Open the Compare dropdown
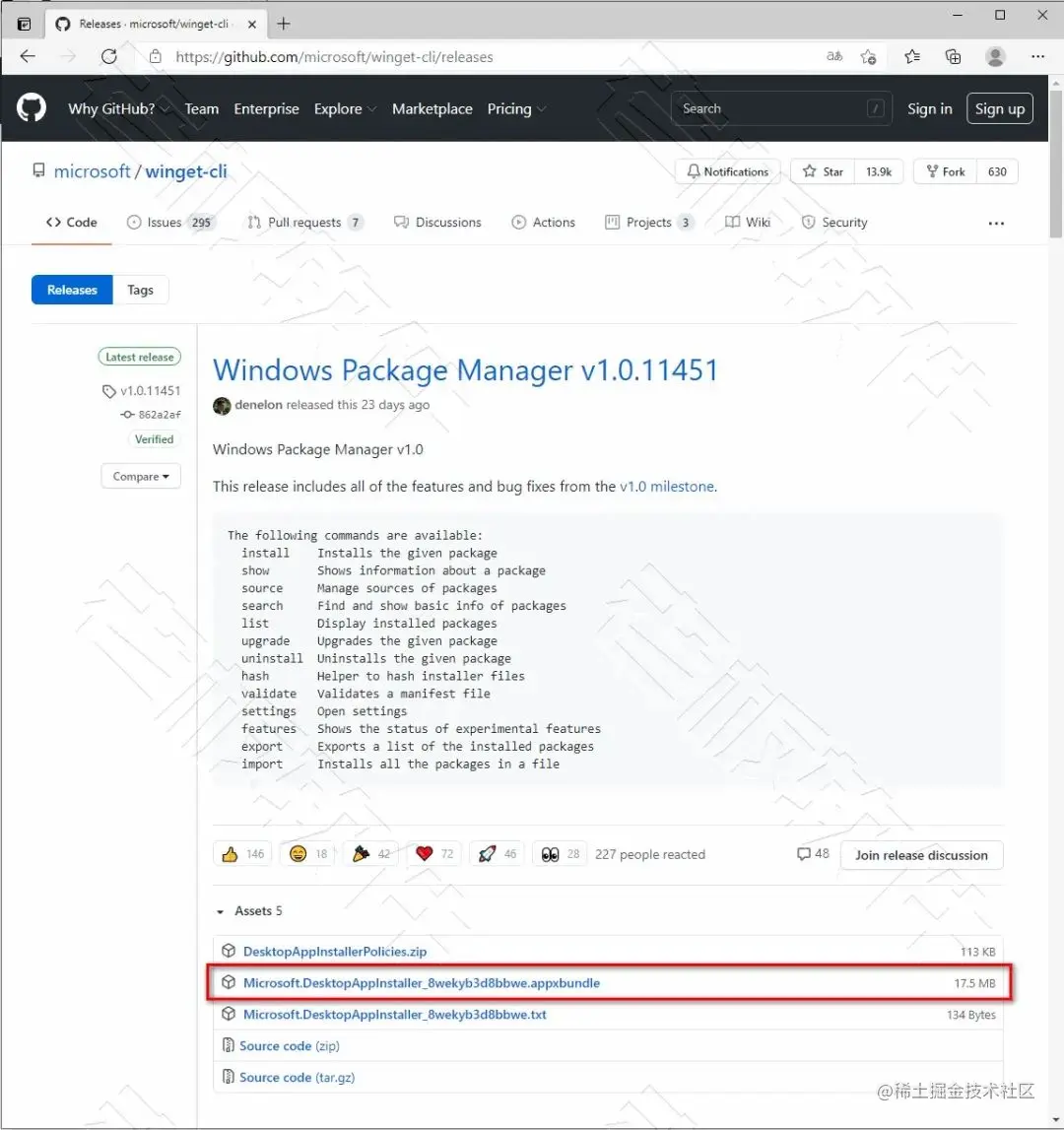The image size is (1064, 1130). (x=141, y=477)
